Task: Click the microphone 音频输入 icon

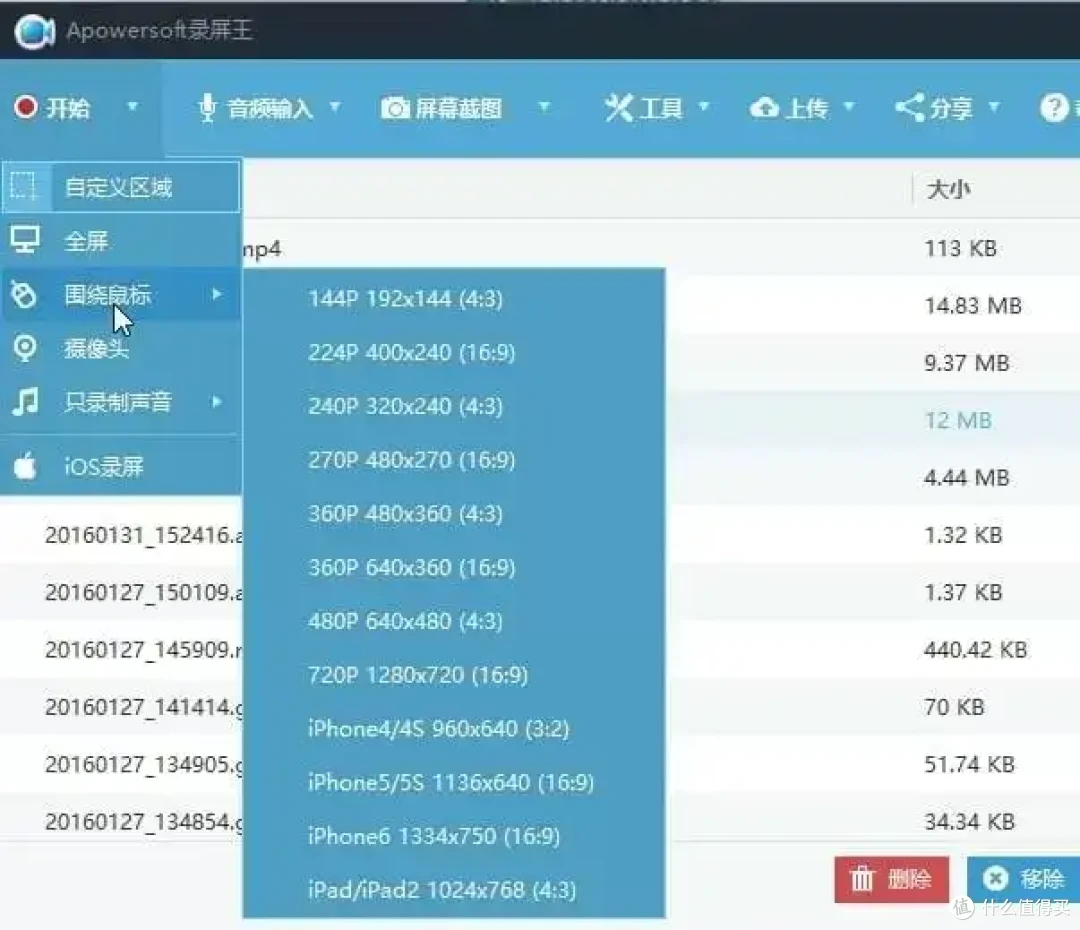Action: point(207,108)
